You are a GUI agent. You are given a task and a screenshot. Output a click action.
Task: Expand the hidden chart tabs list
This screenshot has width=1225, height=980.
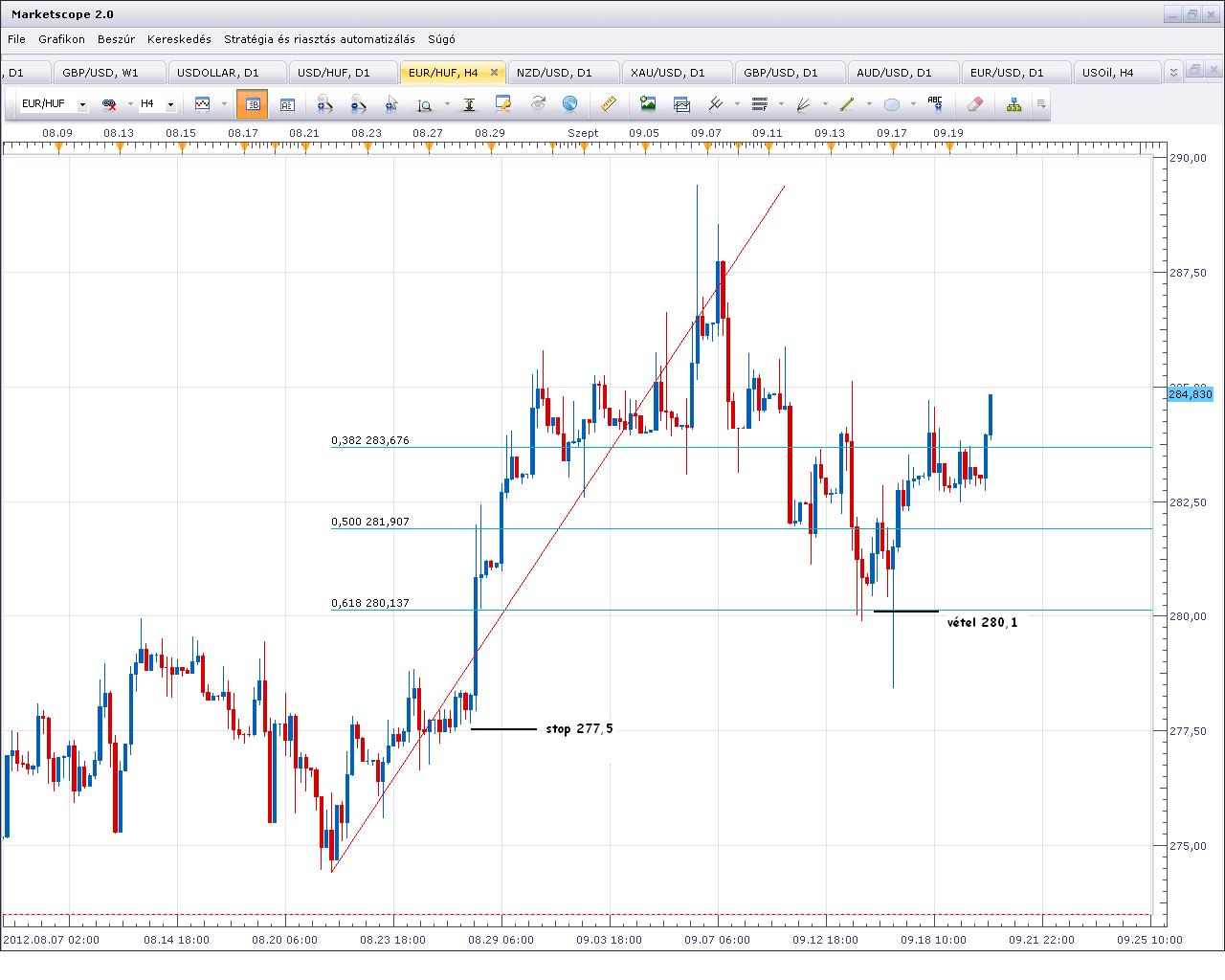coord(1173,73)
